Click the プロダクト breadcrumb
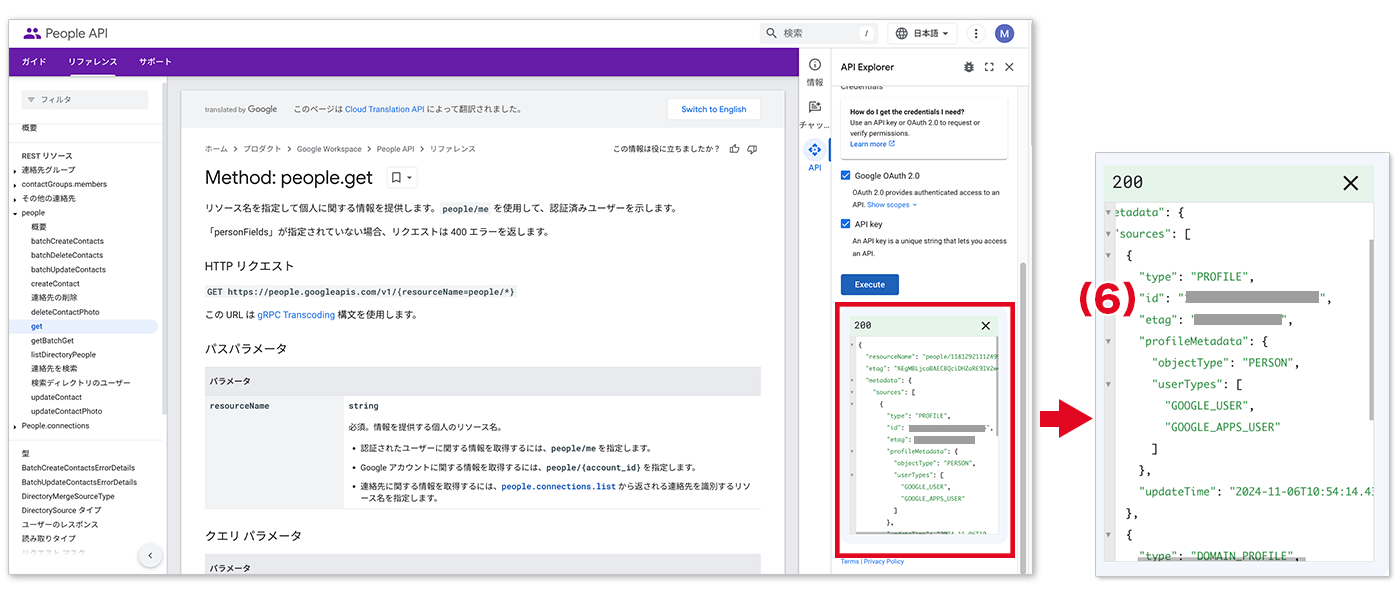 pyautogui.click(x=262, y=149)
